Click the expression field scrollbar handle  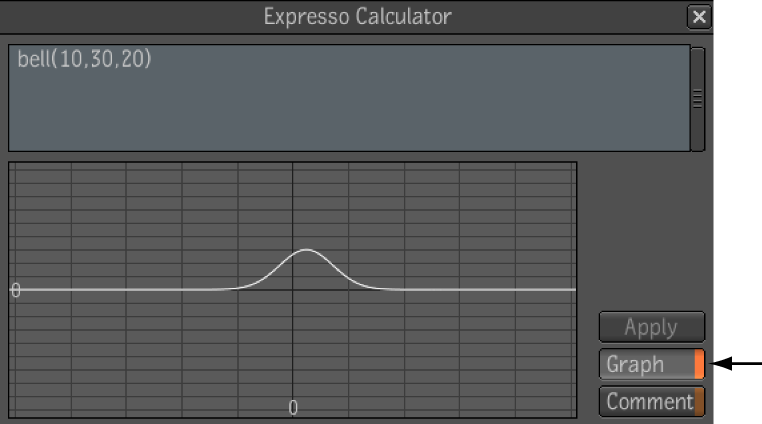click(x=697, y=99)
